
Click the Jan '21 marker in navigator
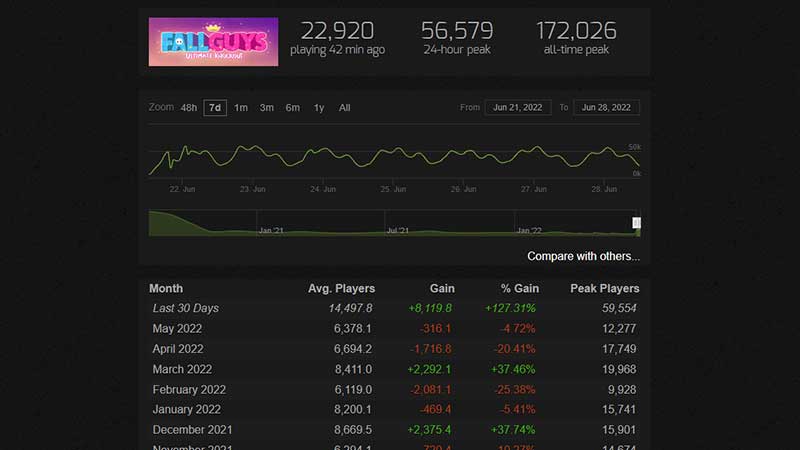point(271,230)
